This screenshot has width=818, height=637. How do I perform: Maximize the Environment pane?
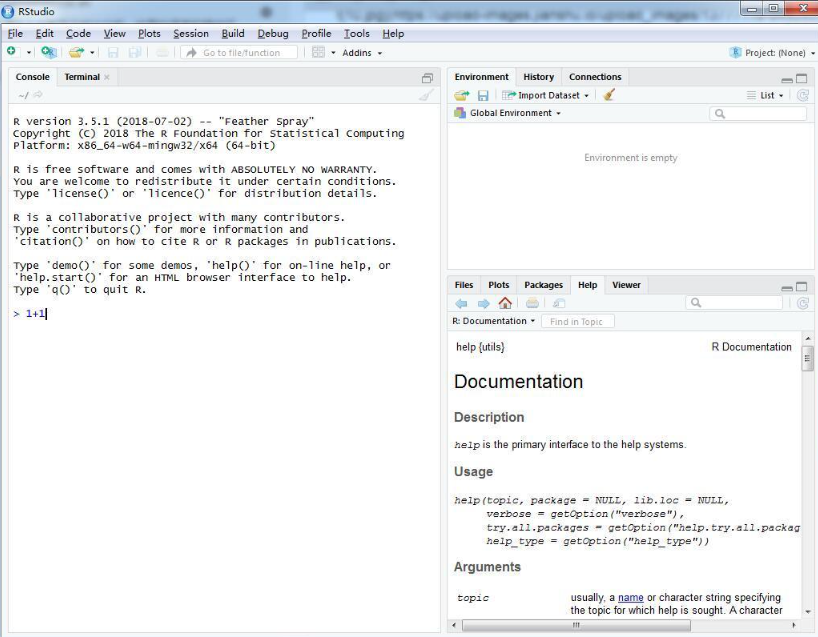pyautogui.click(x=802, y=78)
